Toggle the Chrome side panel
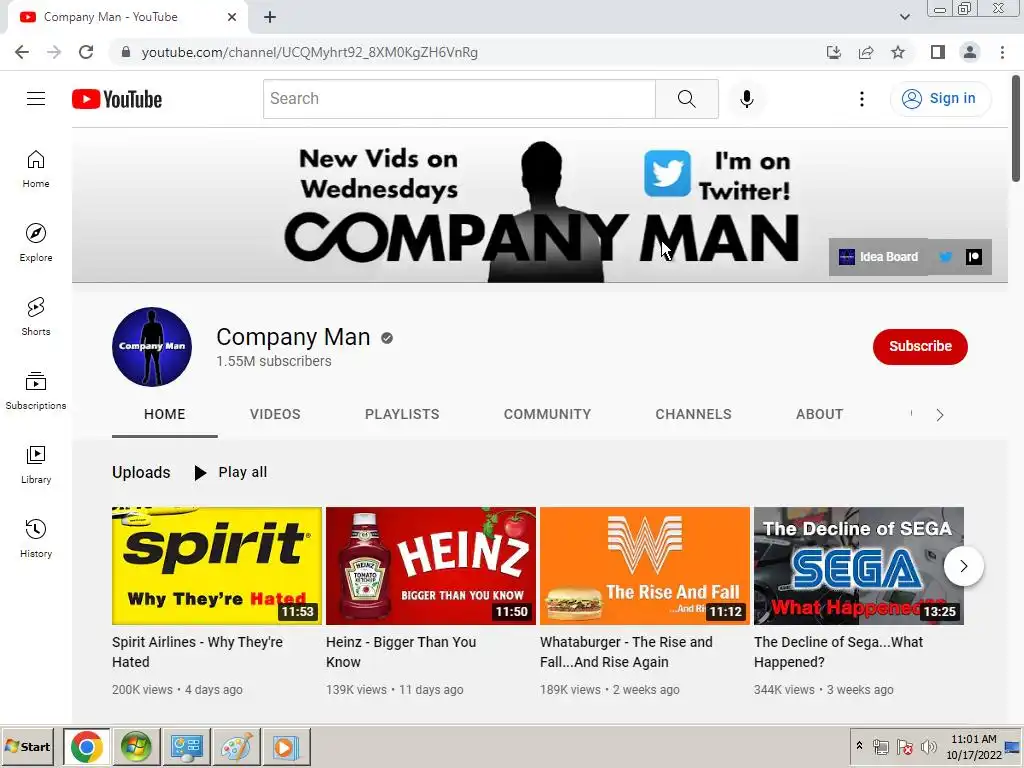1024x768 pixels. point(938,52)
